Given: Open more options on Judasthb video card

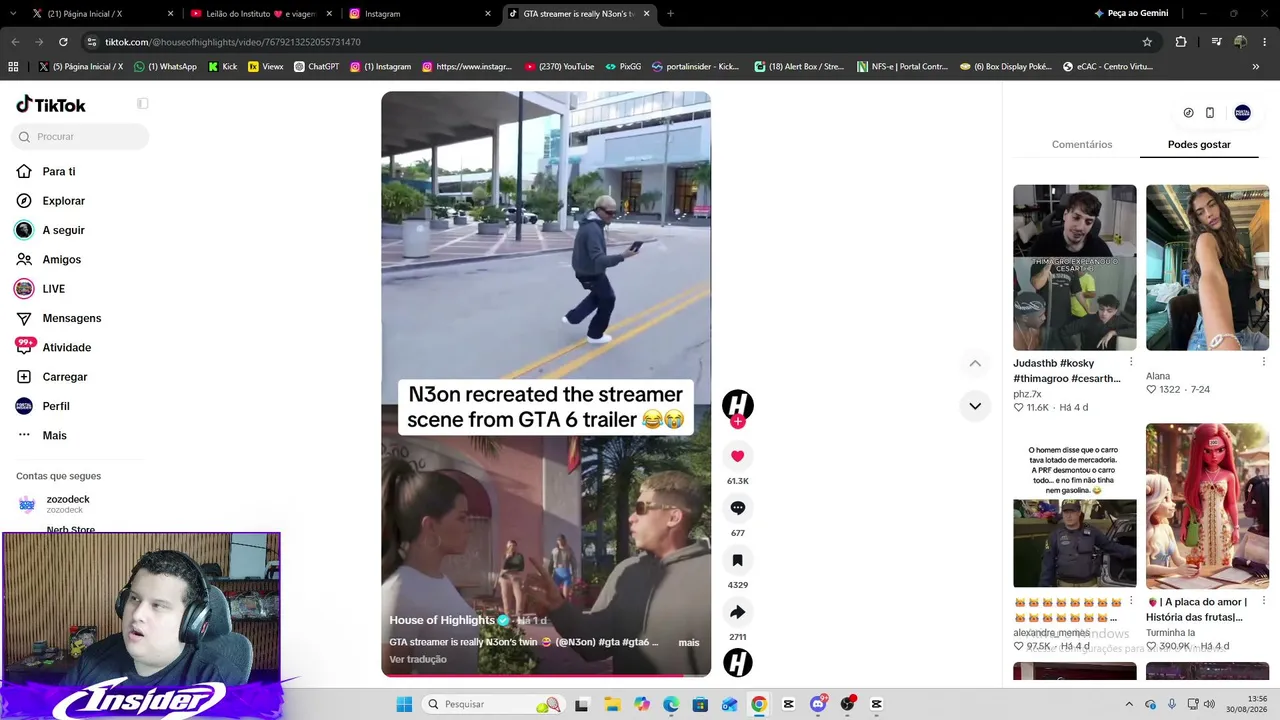Looking at the screenshot, I should pos(1131,362).
